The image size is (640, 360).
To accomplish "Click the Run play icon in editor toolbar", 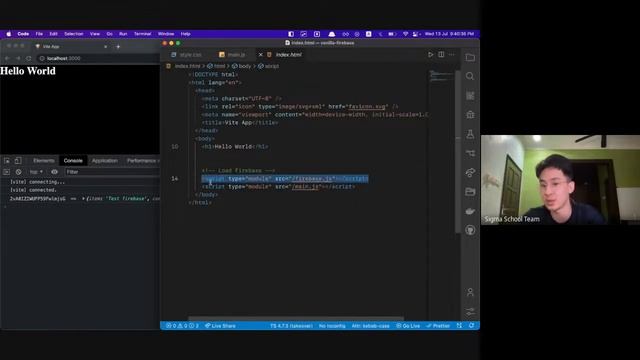I will [x=431, y=54].
